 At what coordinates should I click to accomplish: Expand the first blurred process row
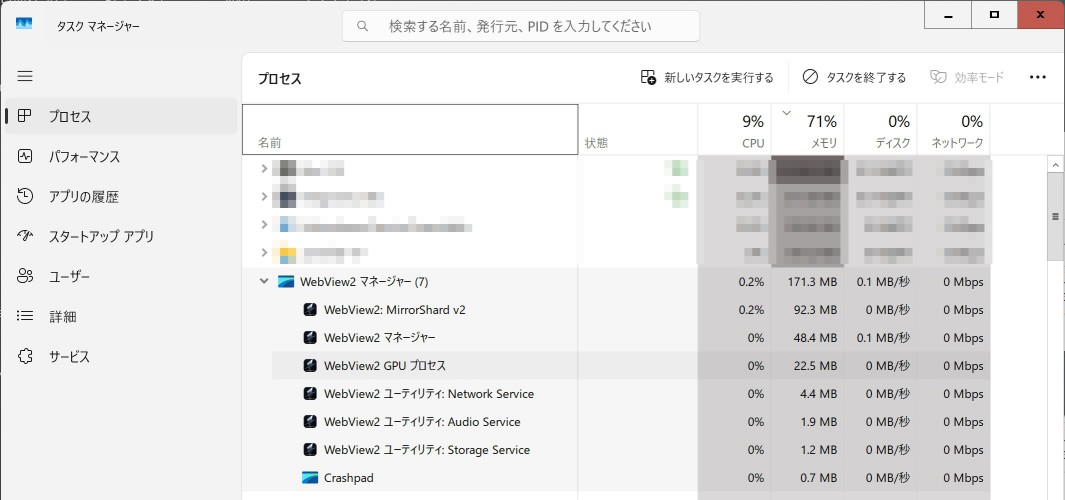264,169
